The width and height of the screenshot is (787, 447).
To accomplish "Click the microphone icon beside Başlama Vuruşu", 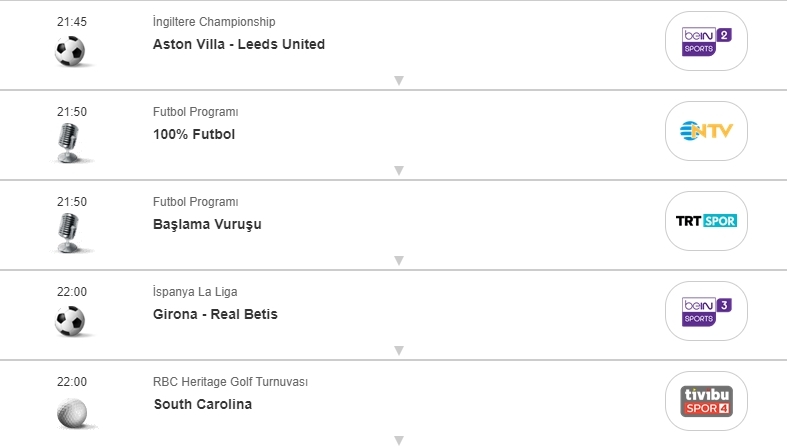I will tap(70, 232).
